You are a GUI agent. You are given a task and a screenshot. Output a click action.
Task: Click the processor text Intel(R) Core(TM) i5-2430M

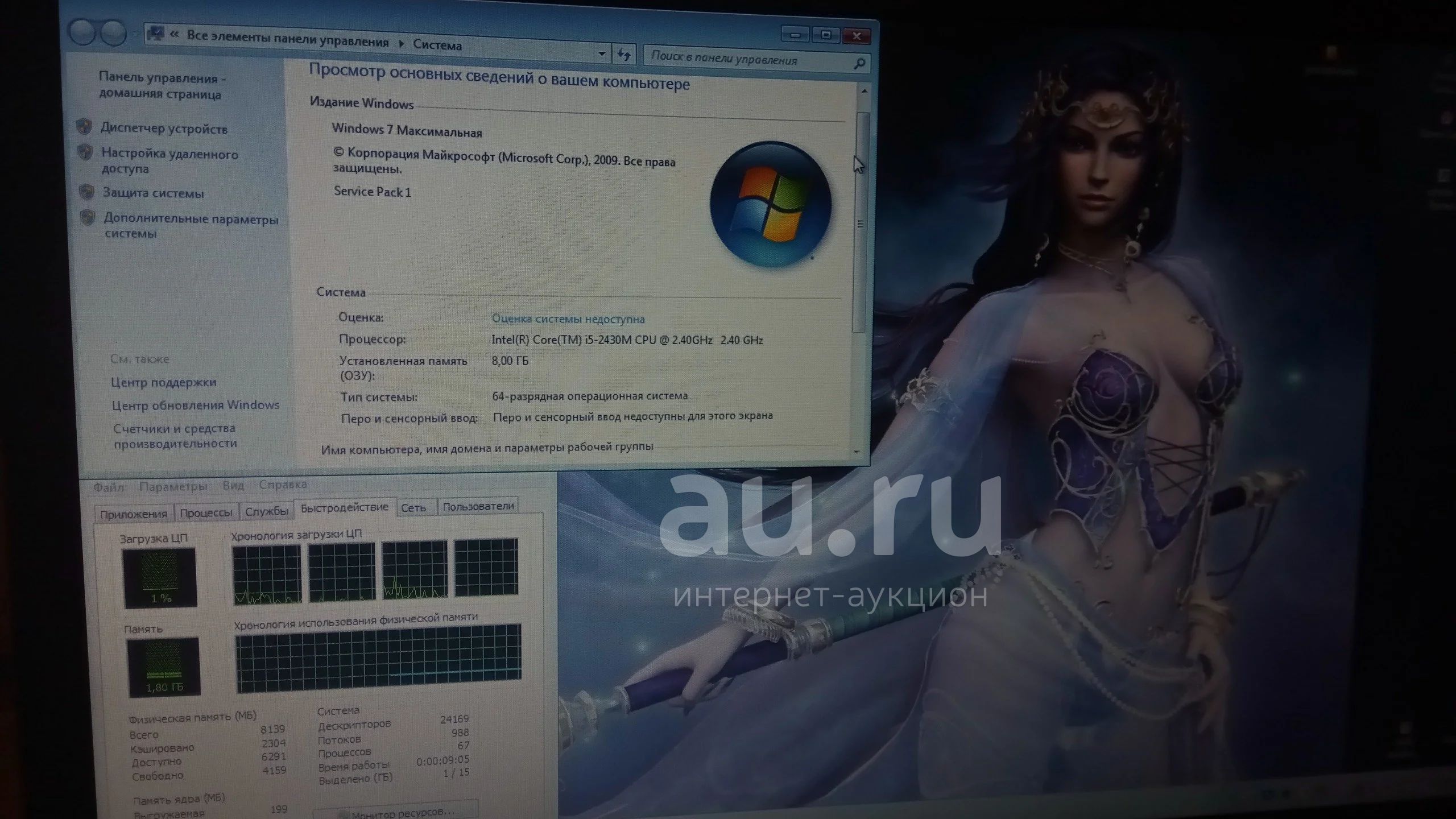[x=627, y=340]
